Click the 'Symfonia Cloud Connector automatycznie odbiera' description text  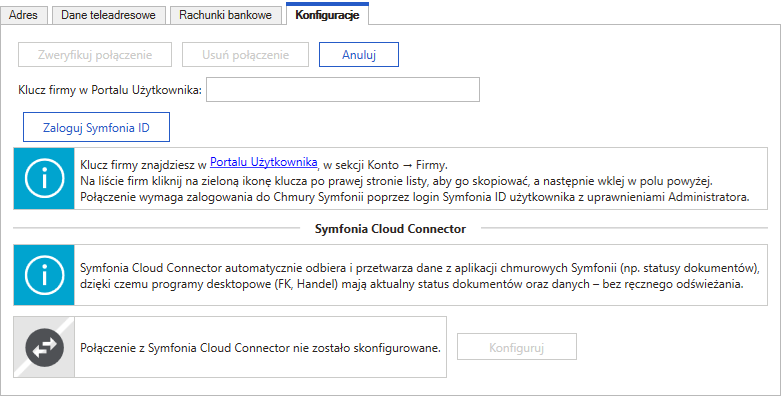coord(419,276)
